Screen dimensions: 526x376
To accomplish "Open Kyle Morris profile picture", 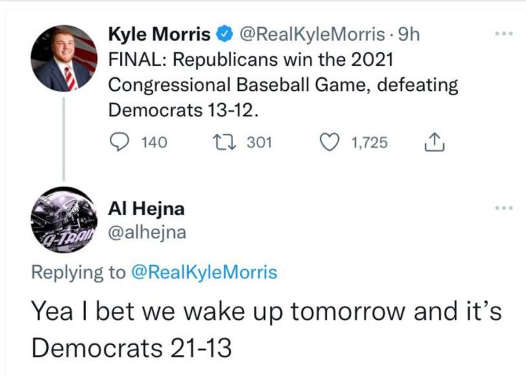I will 64,58.
